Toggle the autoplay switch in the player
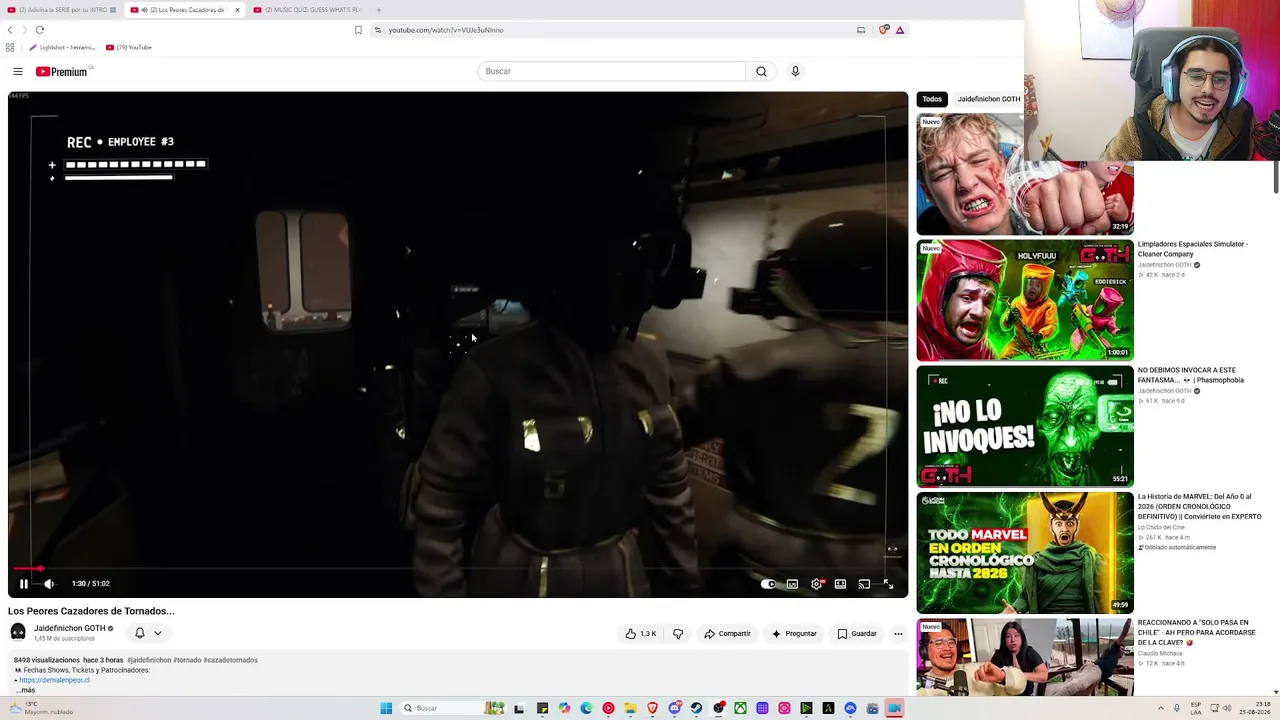 click(x=768, y=584)
